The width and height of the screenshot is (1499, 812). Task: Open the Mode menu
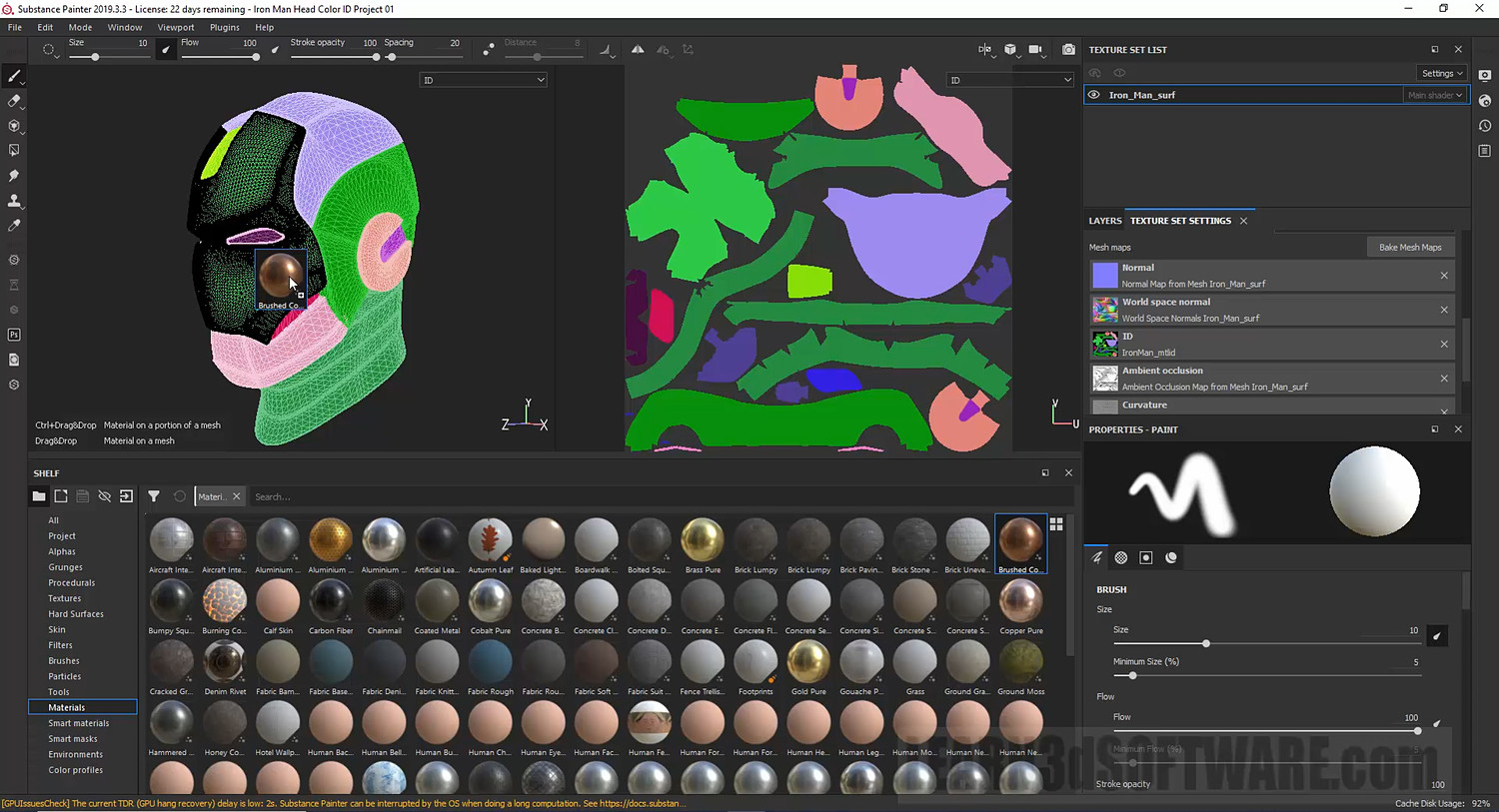pyautogui.click(x=80, y=27)
